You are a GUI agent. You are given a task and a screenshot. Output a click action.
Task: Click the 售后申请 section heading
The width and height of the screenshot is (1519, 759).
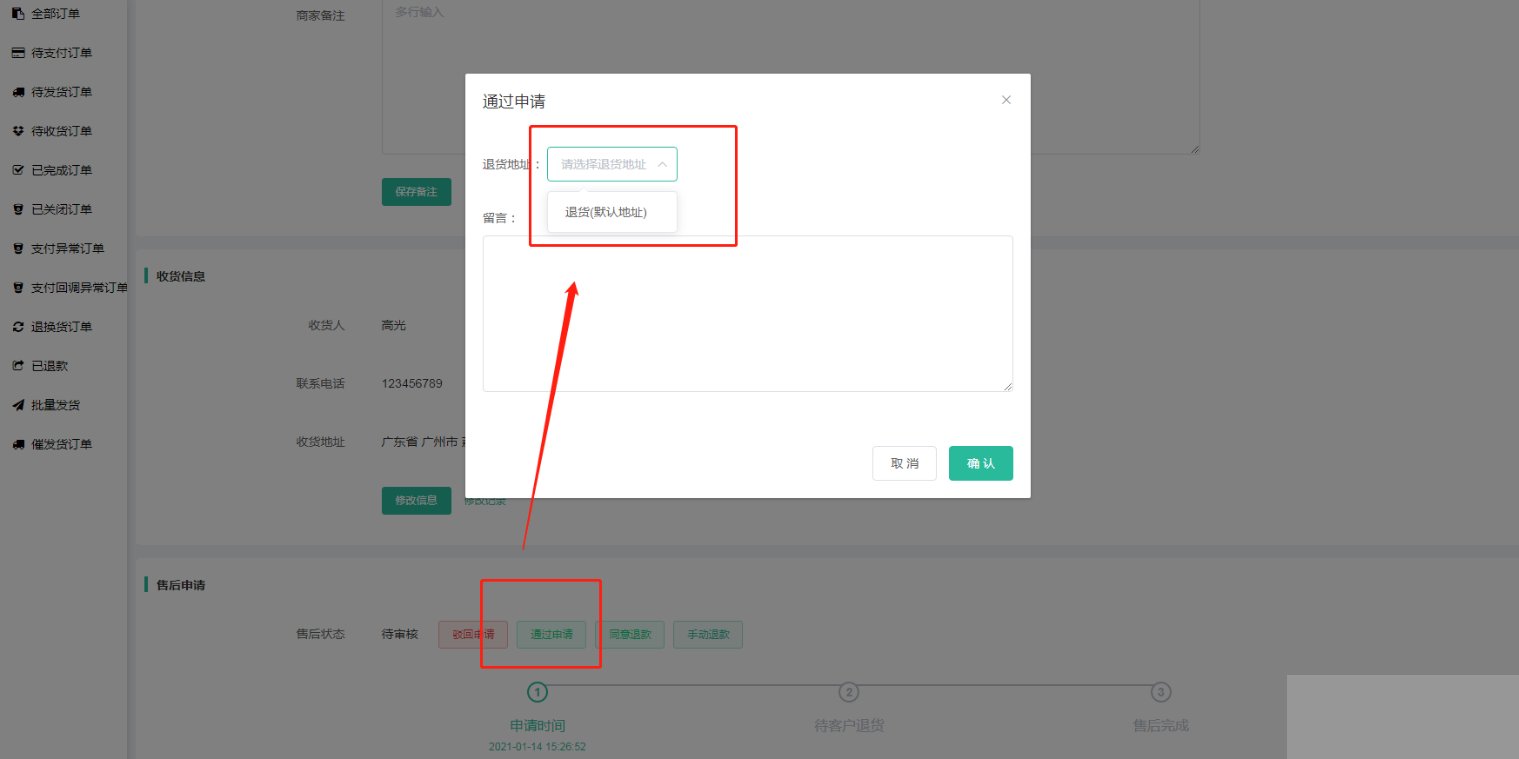[181, 585]
